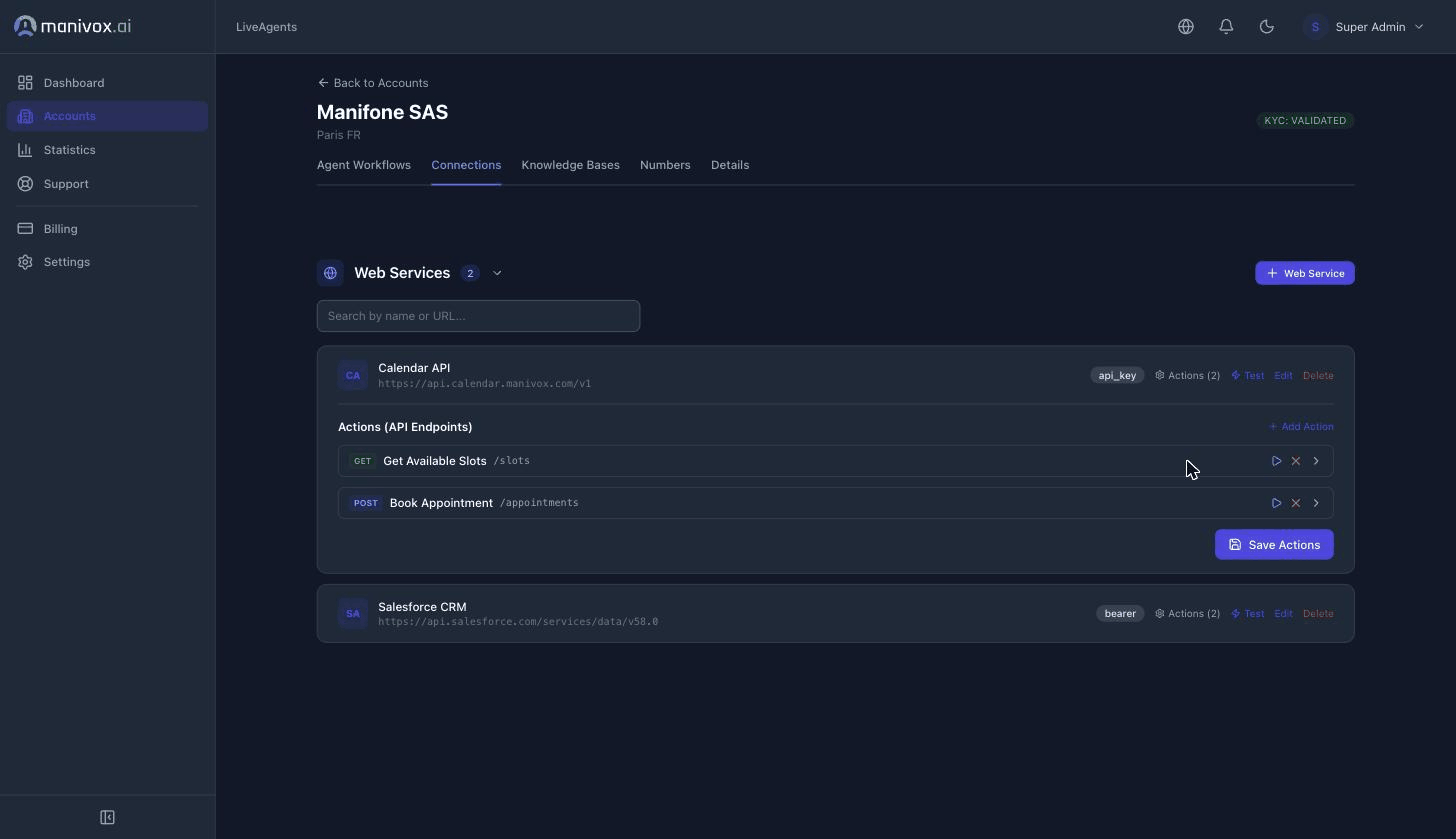
Task: Select Accounts in sidebar
Action: tap(107, 116)
